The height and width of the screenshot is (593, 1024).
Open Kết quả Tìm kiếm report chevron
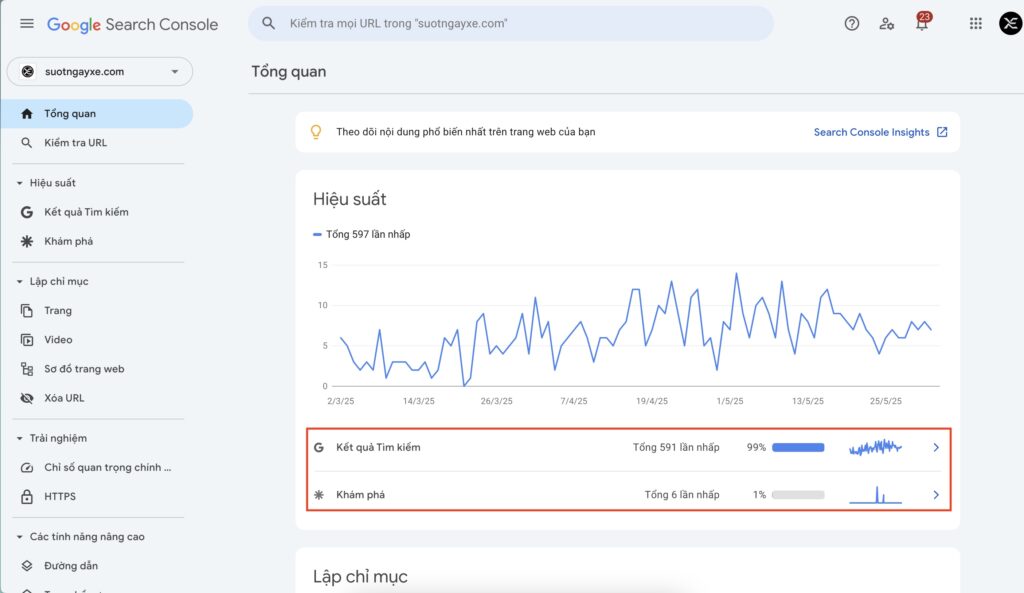coord(936,447)
